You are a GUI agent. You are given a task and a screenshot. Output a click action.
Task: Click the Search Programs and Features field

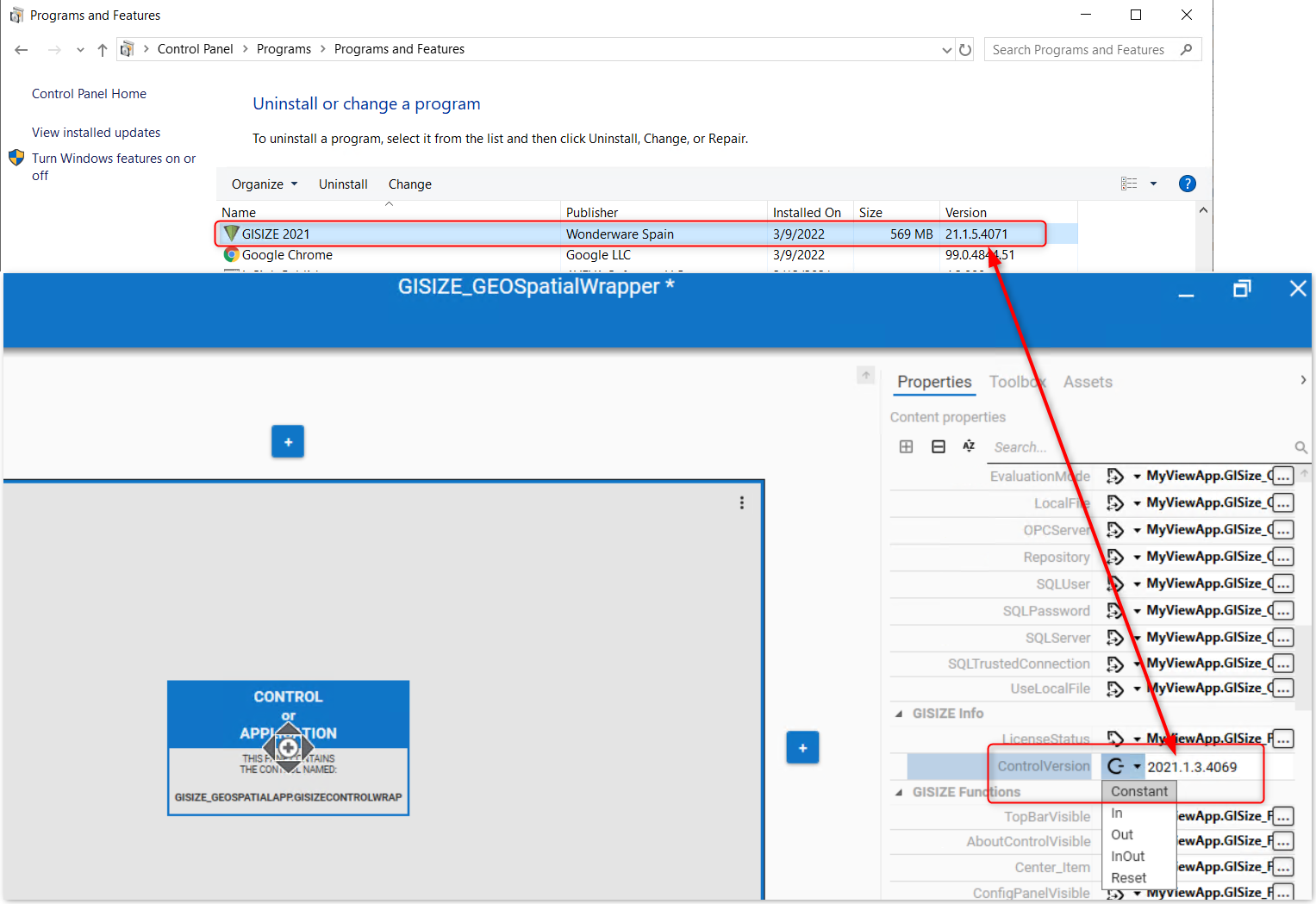[x=1093, y=50]
